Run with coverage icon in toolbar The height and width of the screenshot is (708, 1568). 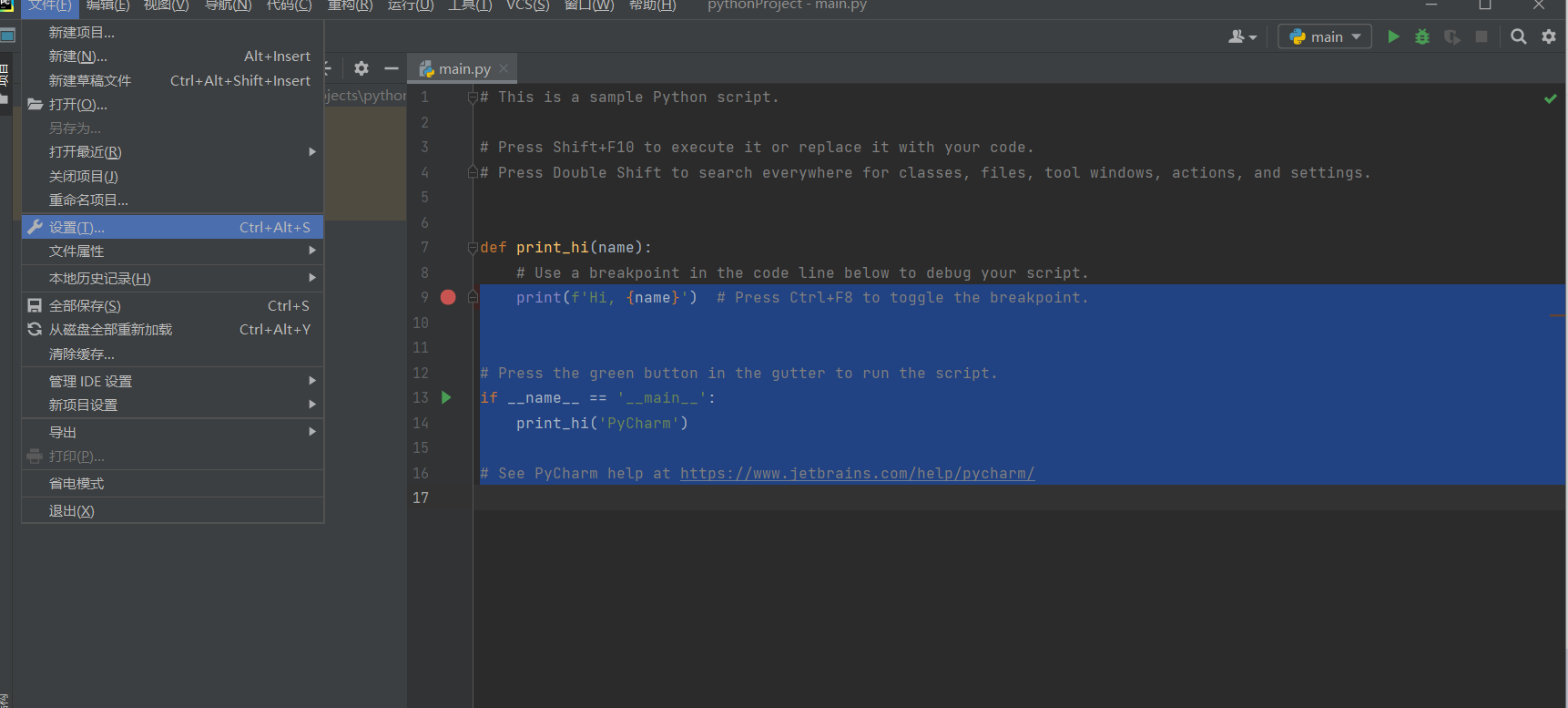[x=1452, y=36]
